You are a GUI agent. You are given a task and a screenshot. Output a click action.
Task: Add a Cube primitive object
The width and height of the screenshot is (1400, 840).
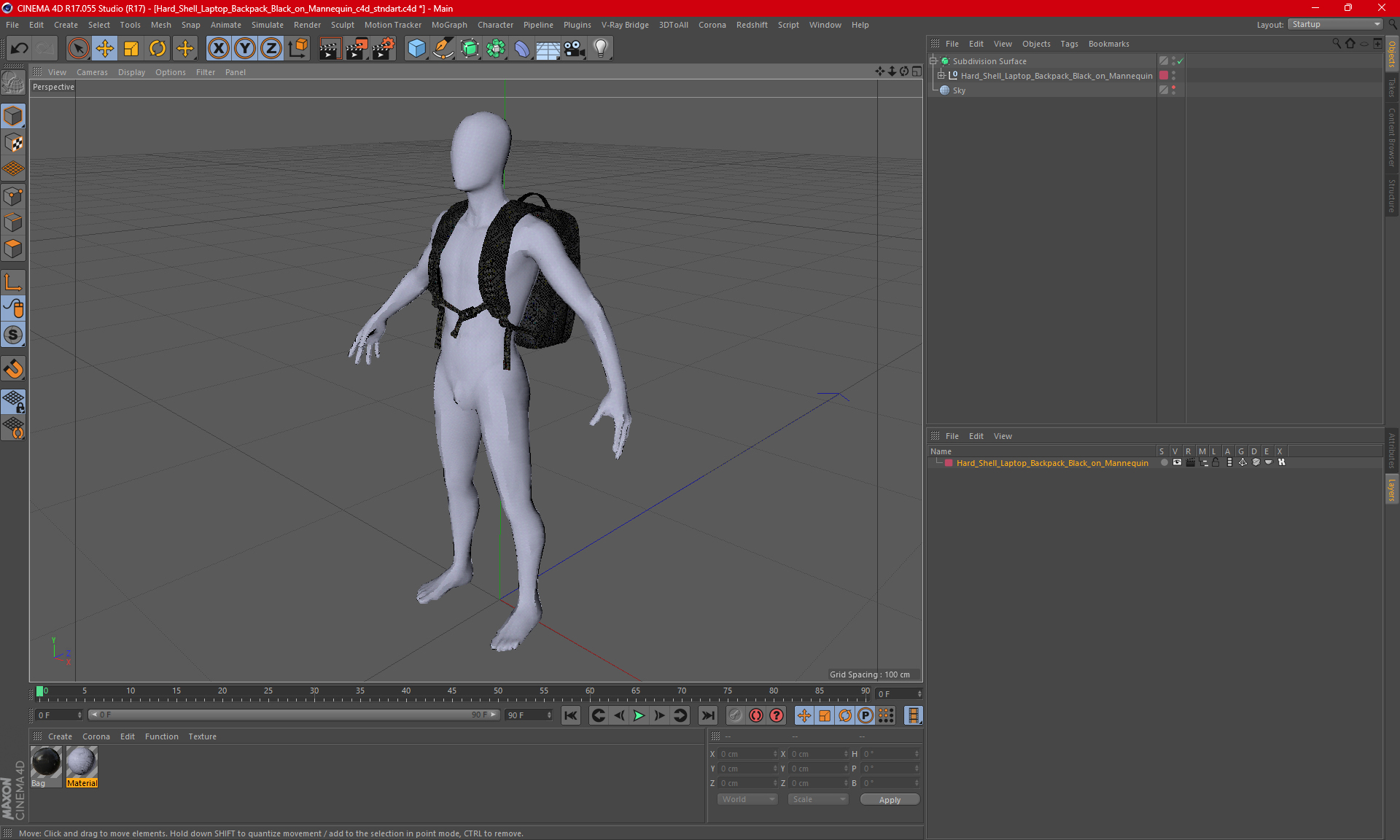pos(416,49)
